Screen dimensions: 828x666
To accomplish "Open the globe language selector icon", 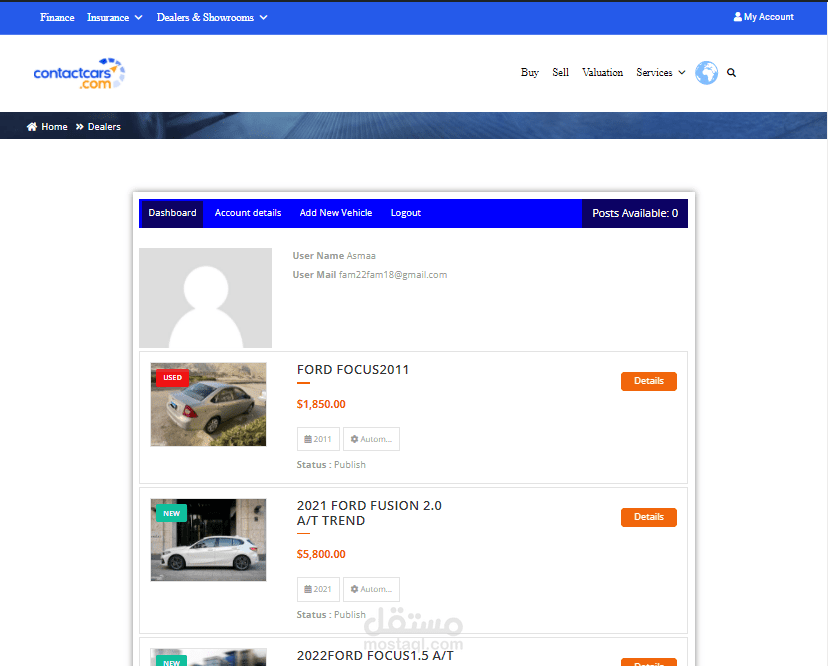I will [x=706, y=72].
